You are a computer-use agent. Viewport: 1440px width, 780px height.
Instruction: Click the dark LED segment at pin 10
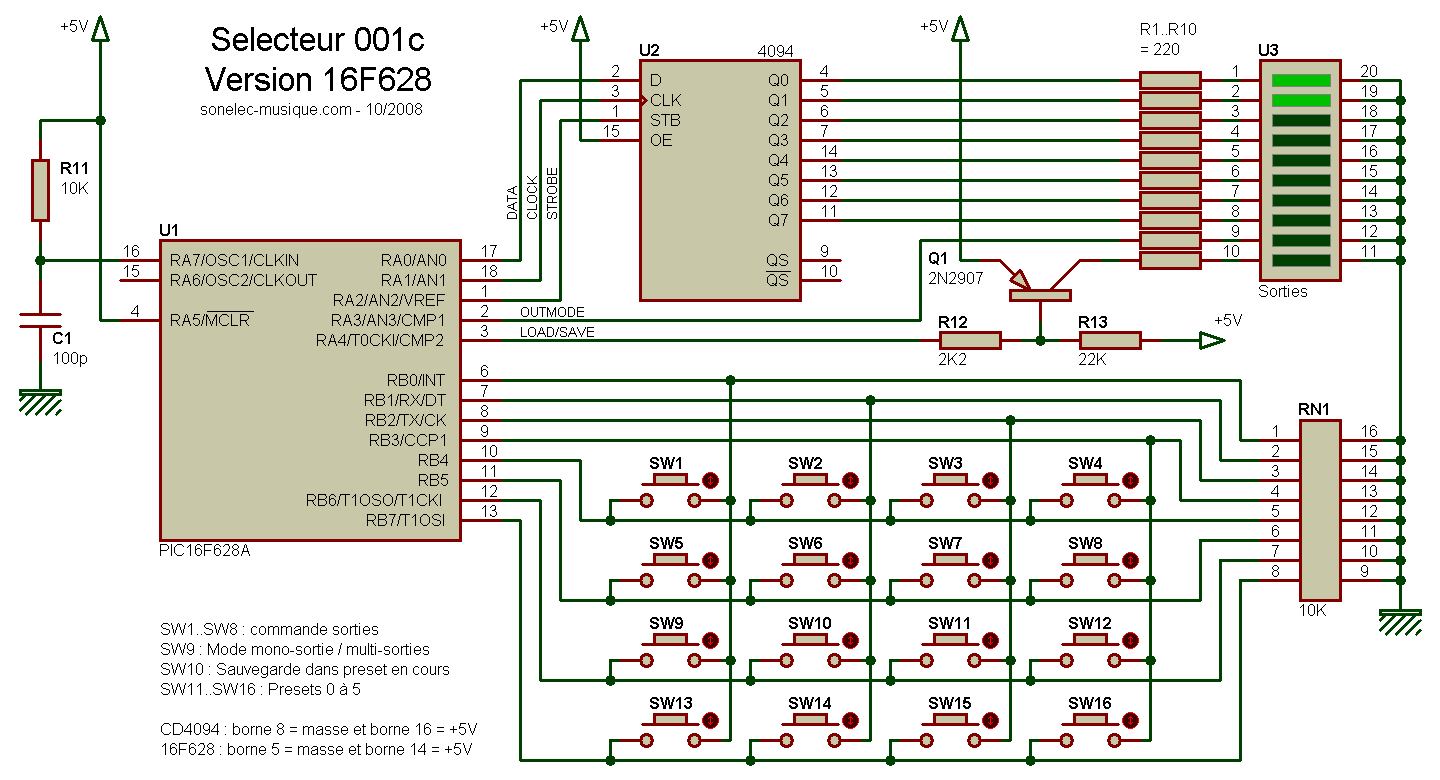[x=1300, y=260]
